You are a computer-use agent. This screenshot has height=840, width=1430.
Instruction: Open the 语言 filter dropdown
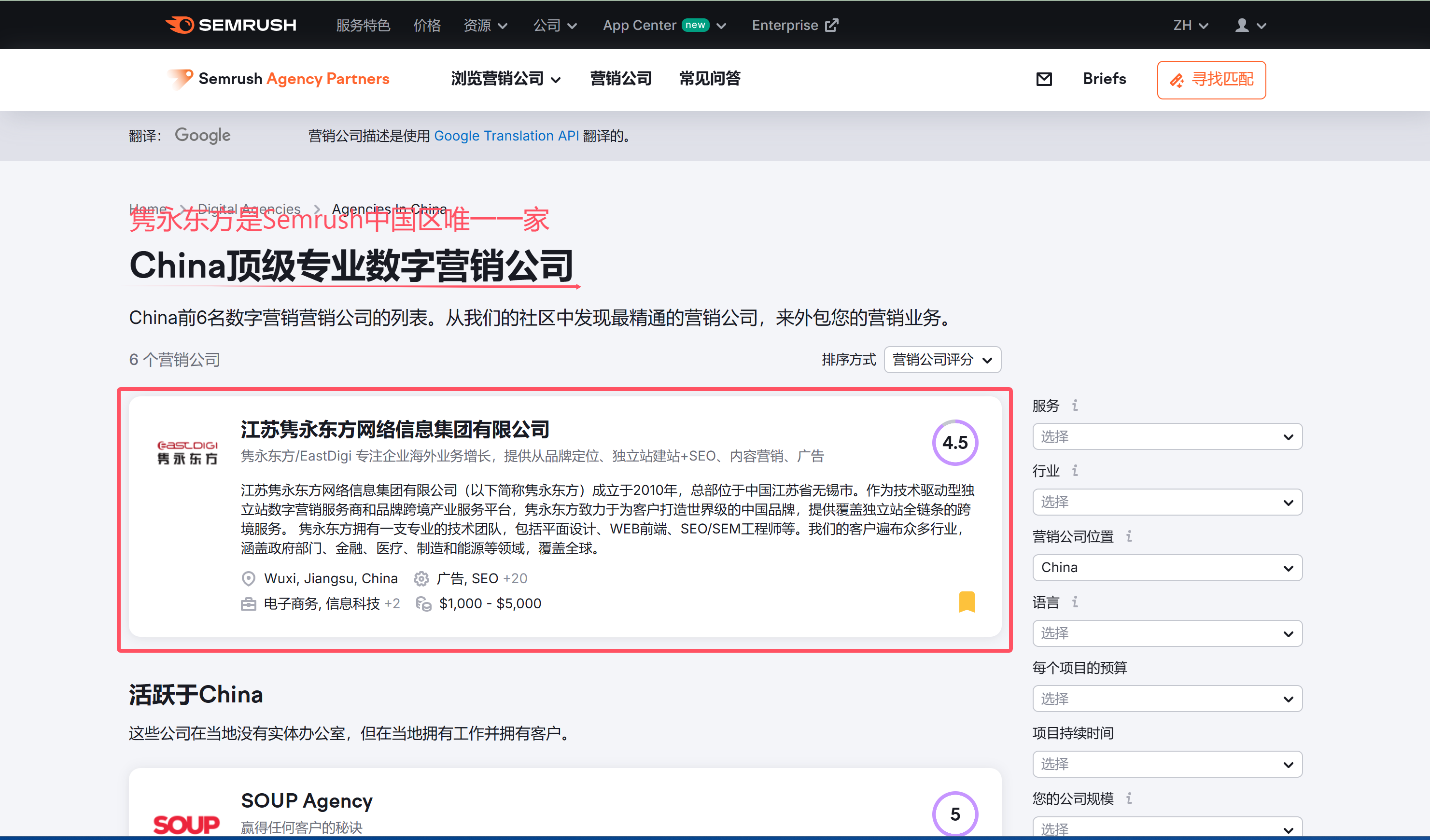[x=1167, y=633]
